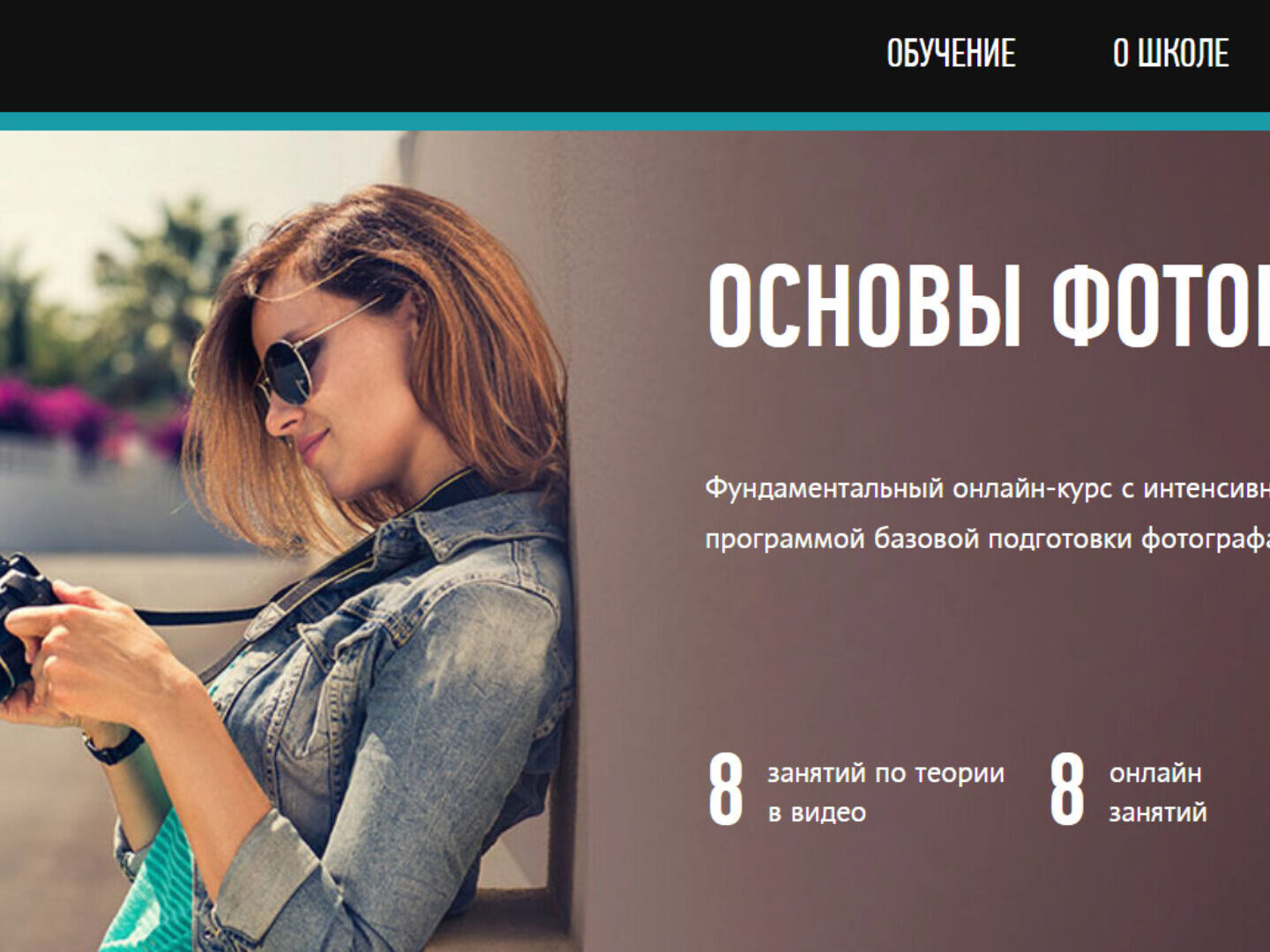
Task: Click the course description line starting with Фундаментальный
Action: point(987,488)
